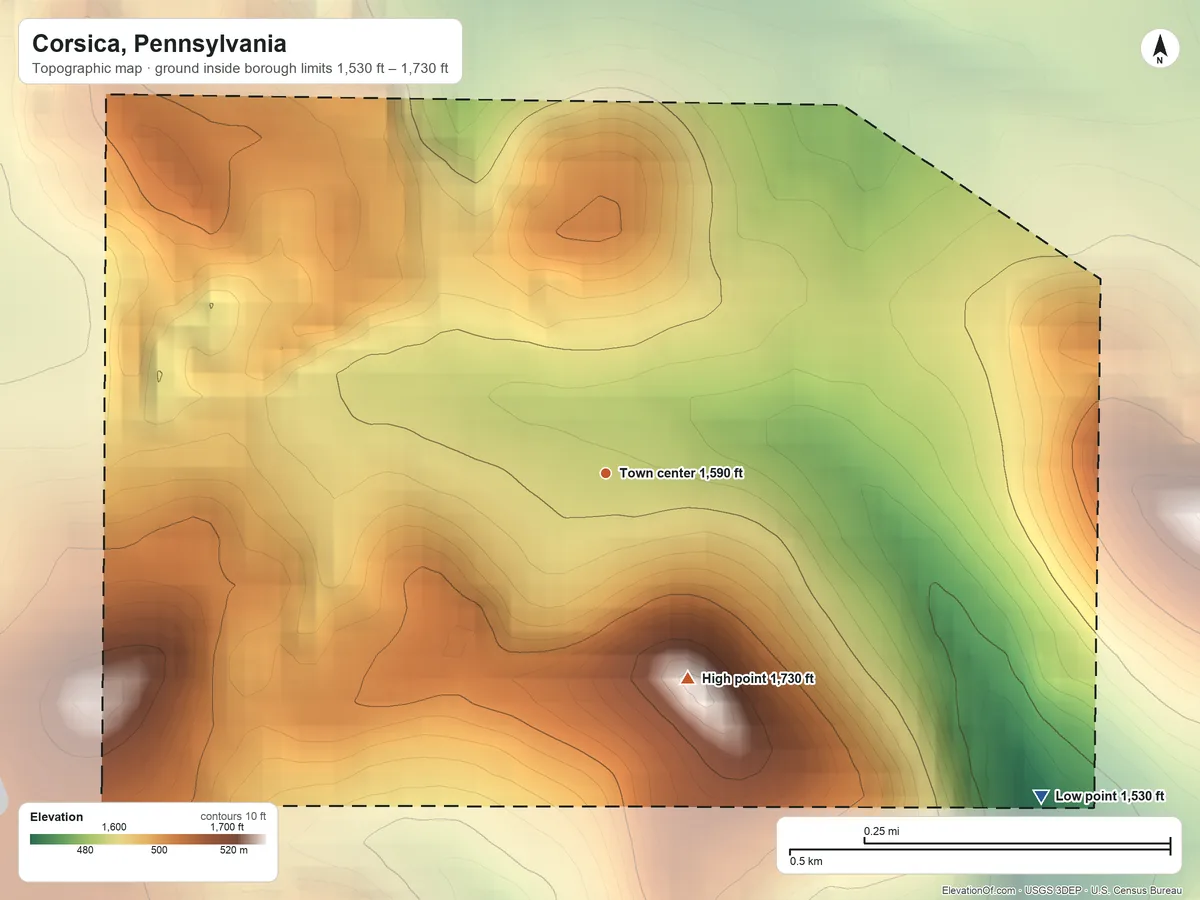Click the 'Corsica, Pennsylvania' map title
Viewport: 1200px width, 900px height.
point(160,44)
